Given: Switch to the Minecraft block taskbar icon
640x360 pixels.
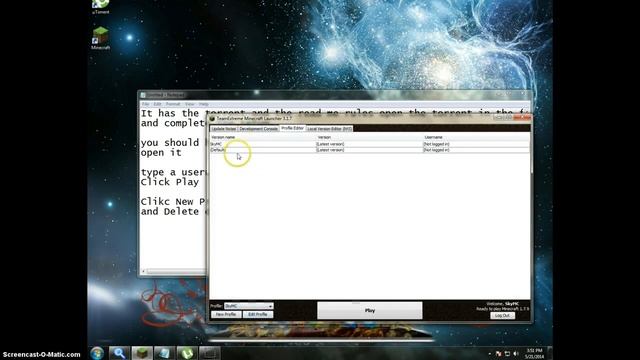Looking at the screenshot, I should pyautogui.click(x=142, y=353).
